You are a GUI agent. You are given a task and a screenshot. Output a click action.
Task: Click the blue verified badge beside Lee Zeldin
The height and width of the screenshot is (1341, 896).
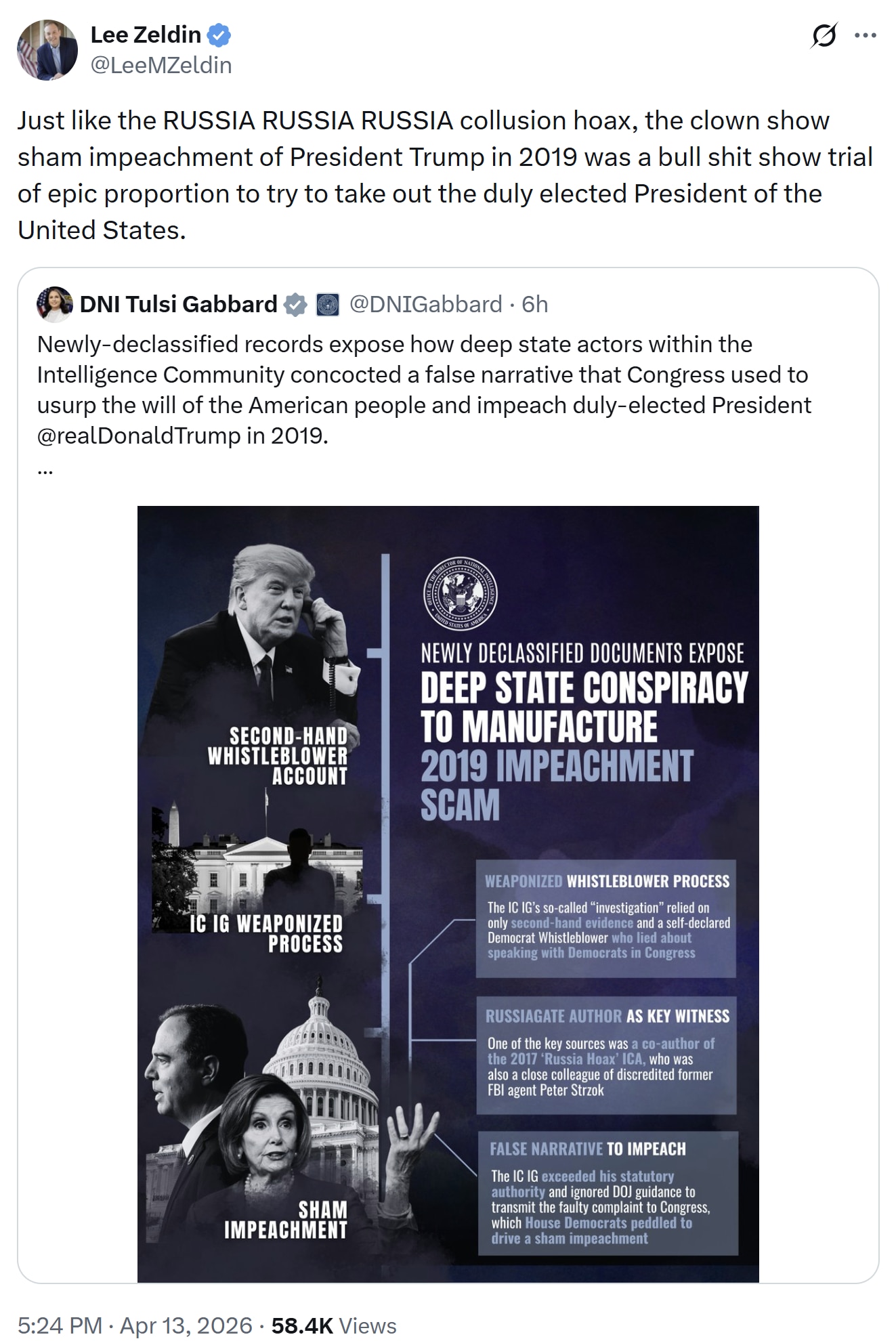pyautogui.click(x=219, y=35)
